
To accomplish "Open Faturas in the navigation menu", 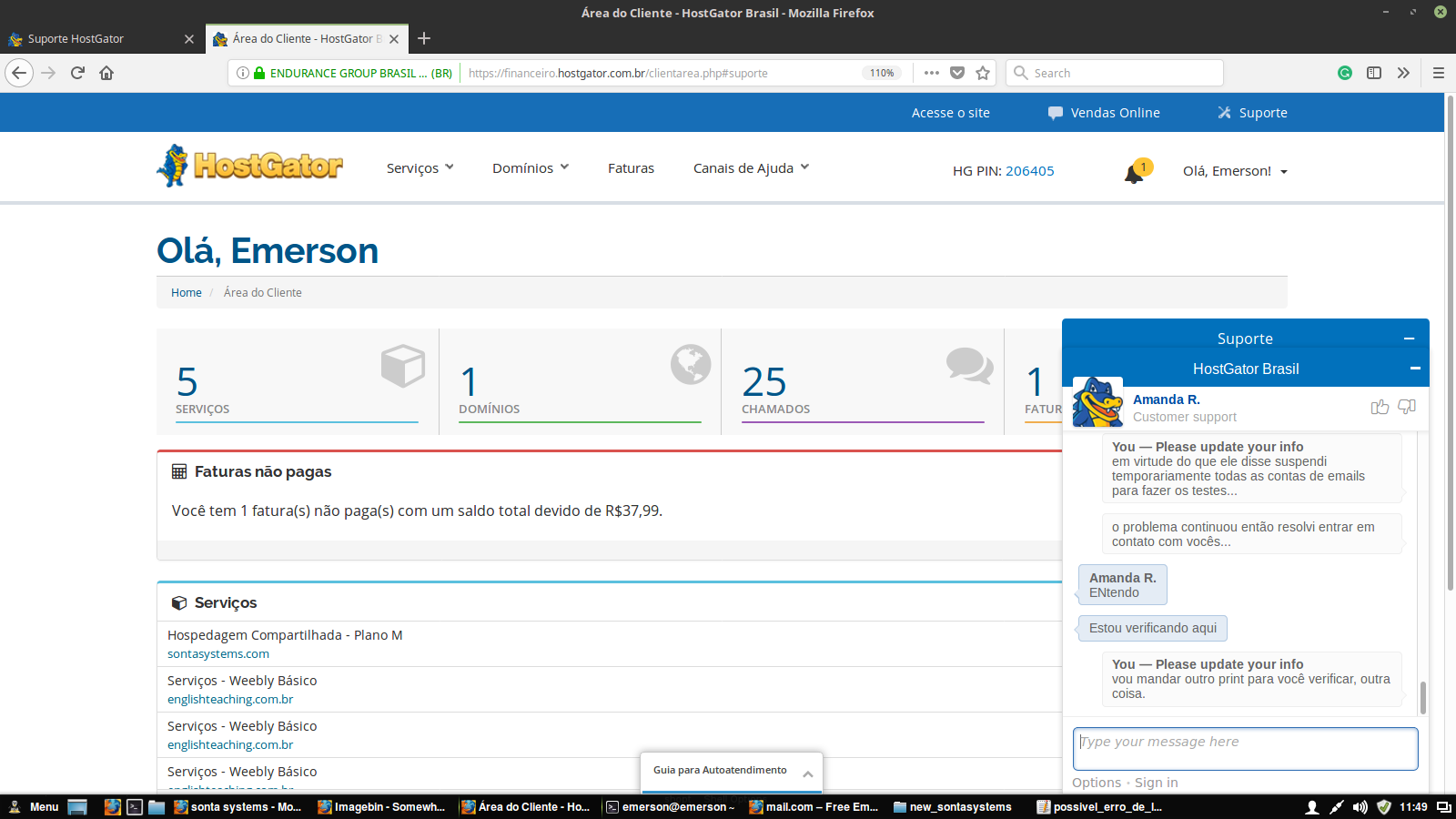I will pyautogui.click(x=631, y=168).
